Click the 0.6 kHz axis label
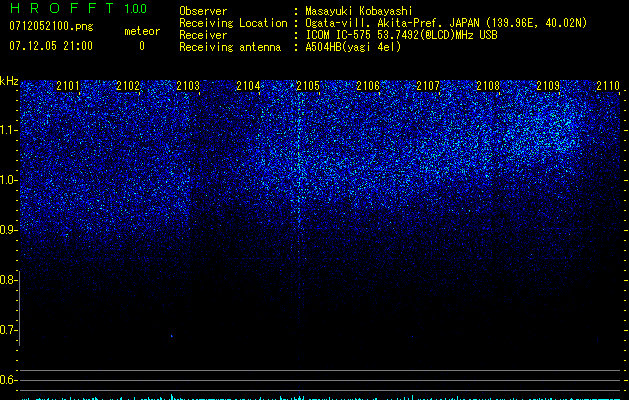629x400 pixels. pos(9,380)
